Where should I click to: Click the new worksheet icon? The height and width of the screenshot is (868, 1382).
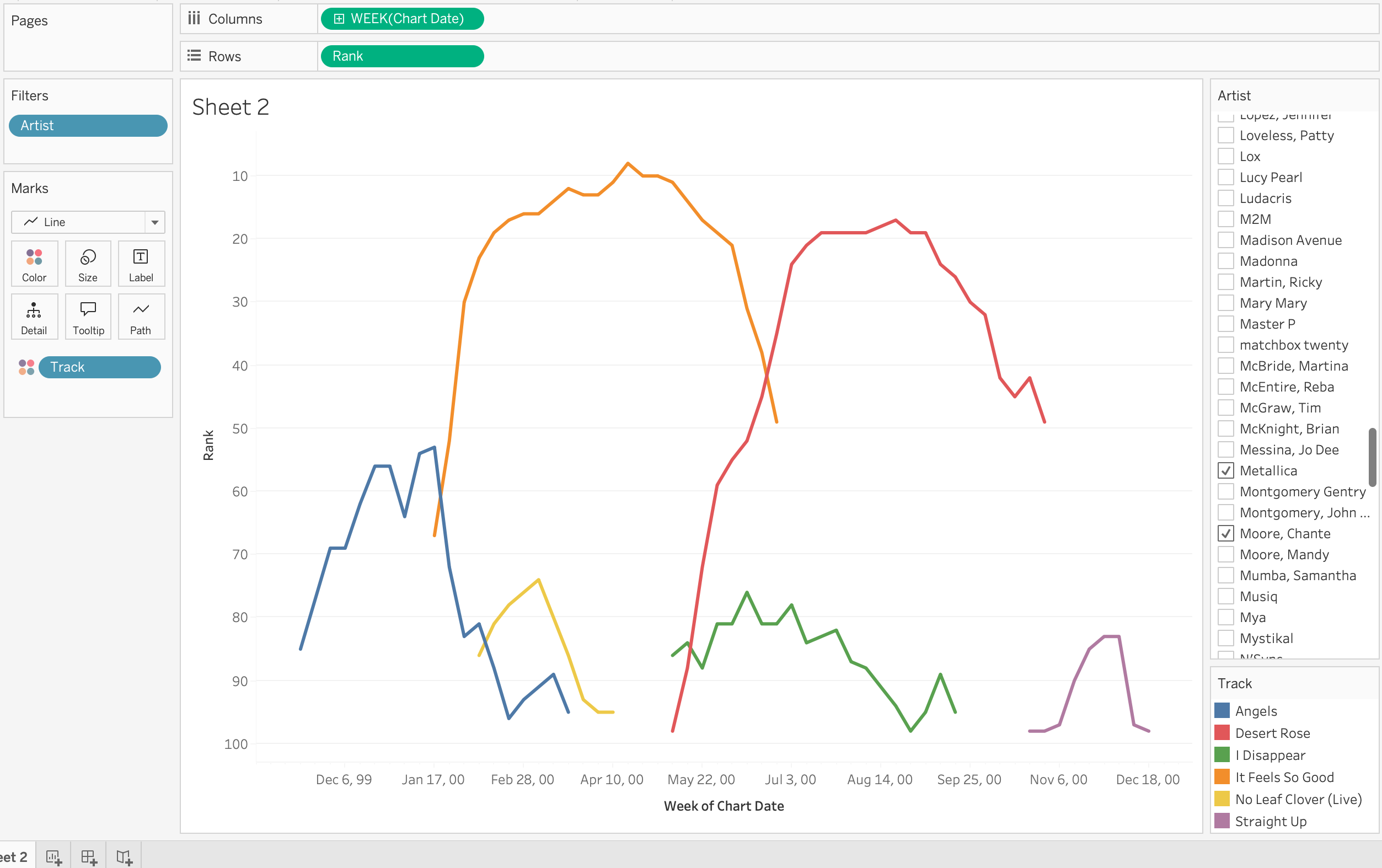tap(53, 857)
